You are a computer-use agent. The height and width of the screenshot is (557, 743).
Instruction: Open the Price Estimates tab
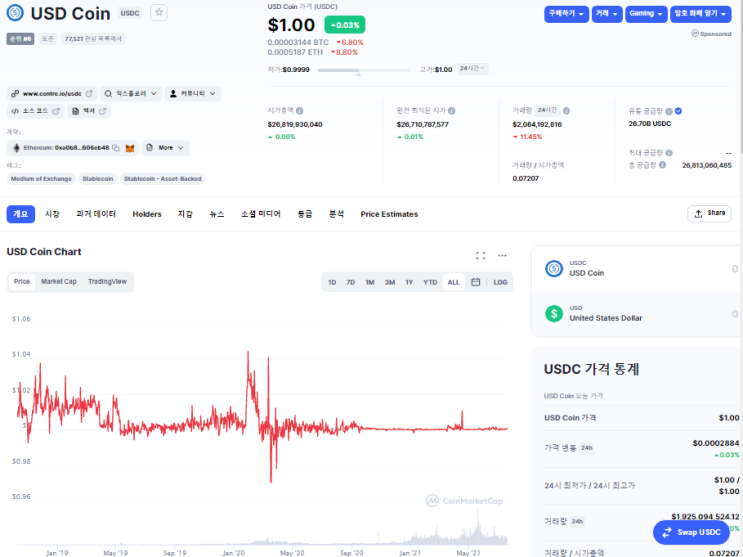(x=389, y=214)
